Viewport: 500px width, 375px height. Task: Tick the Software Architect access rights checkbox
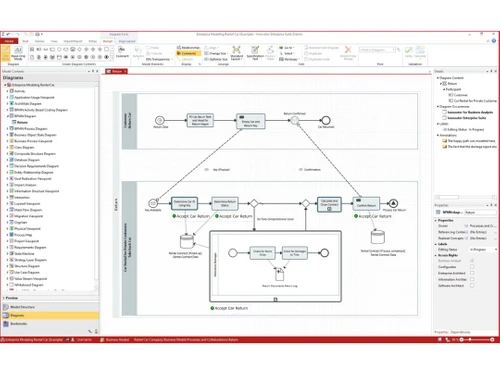click(472, 286)
